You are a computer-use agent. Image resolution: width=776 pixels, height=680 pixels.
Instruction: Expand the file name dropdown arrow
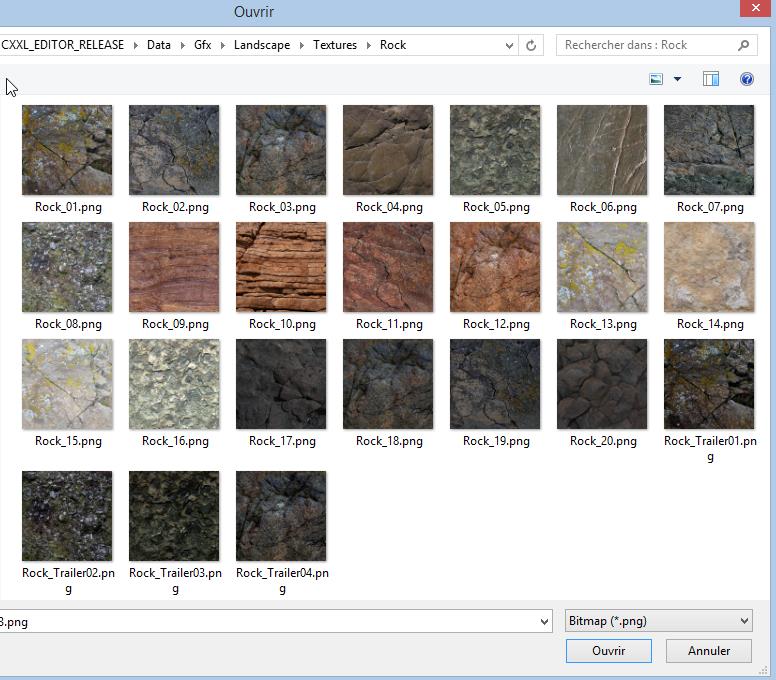click(x=544, y=622)
